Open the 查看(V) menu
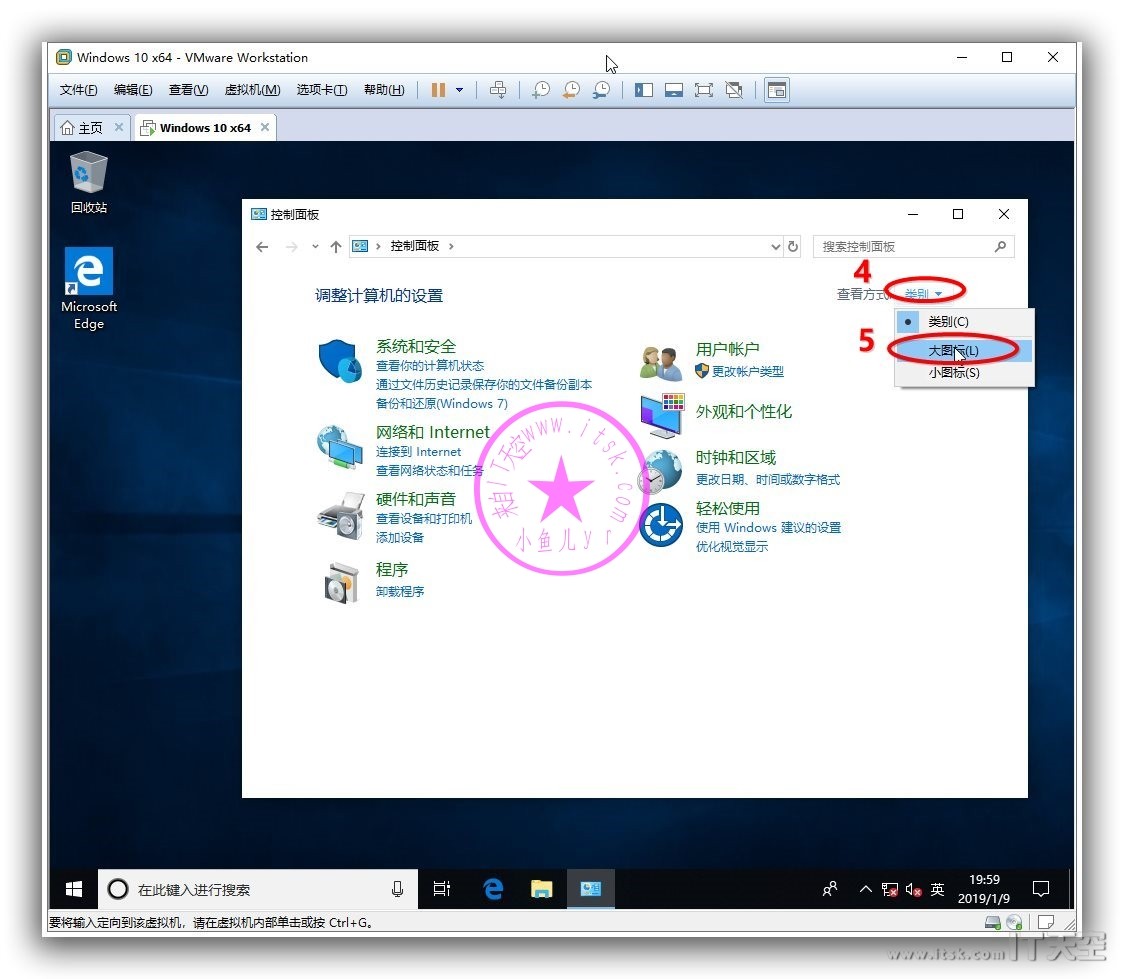The image size is (1124, 979). pos(189,90)
